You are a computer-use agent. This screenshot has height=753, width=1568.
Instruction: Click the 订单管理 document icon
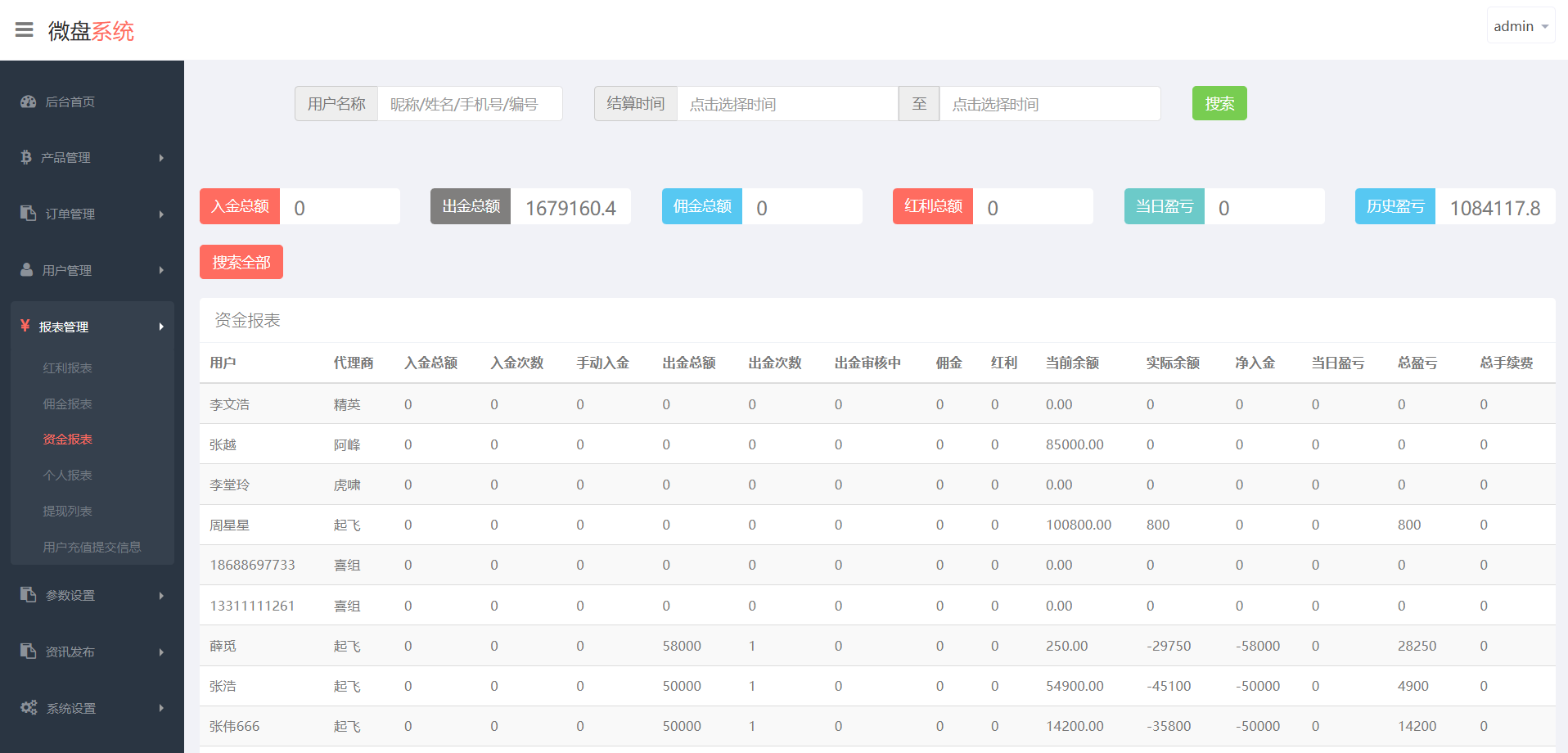29,213
